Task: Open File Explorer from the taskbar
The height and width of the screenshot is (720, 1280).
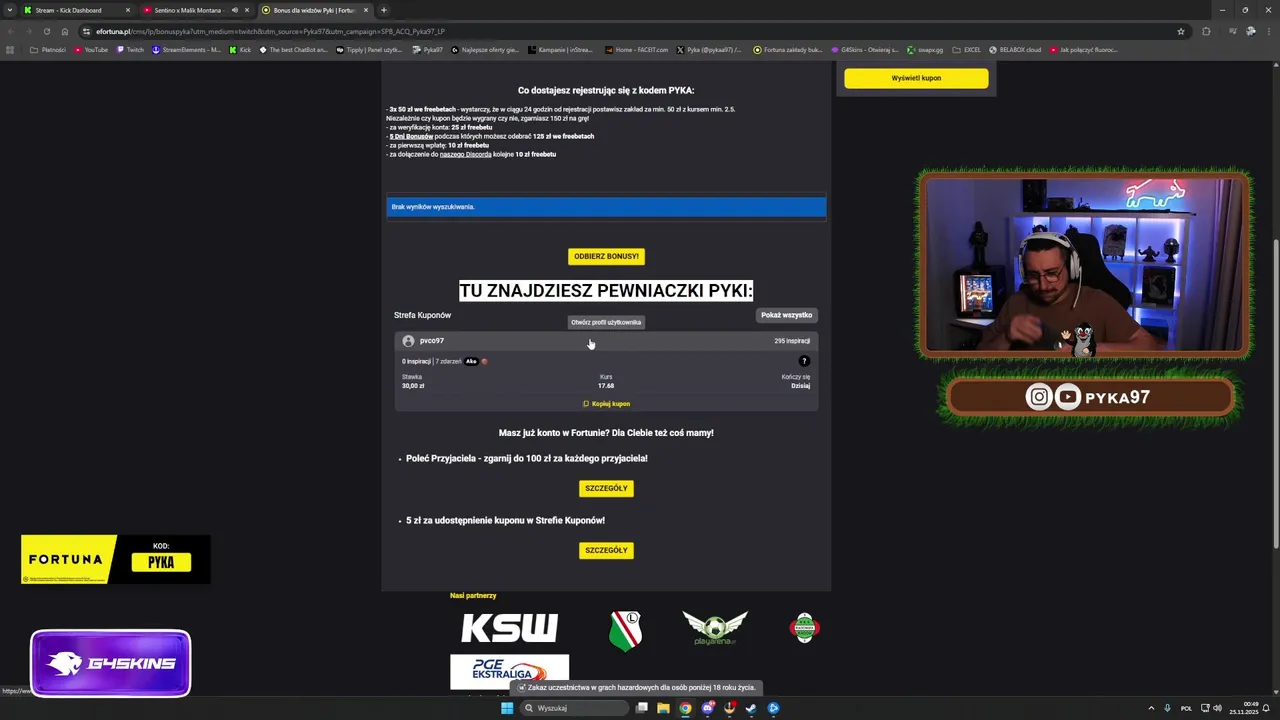Action: click(x=663, y=708)
